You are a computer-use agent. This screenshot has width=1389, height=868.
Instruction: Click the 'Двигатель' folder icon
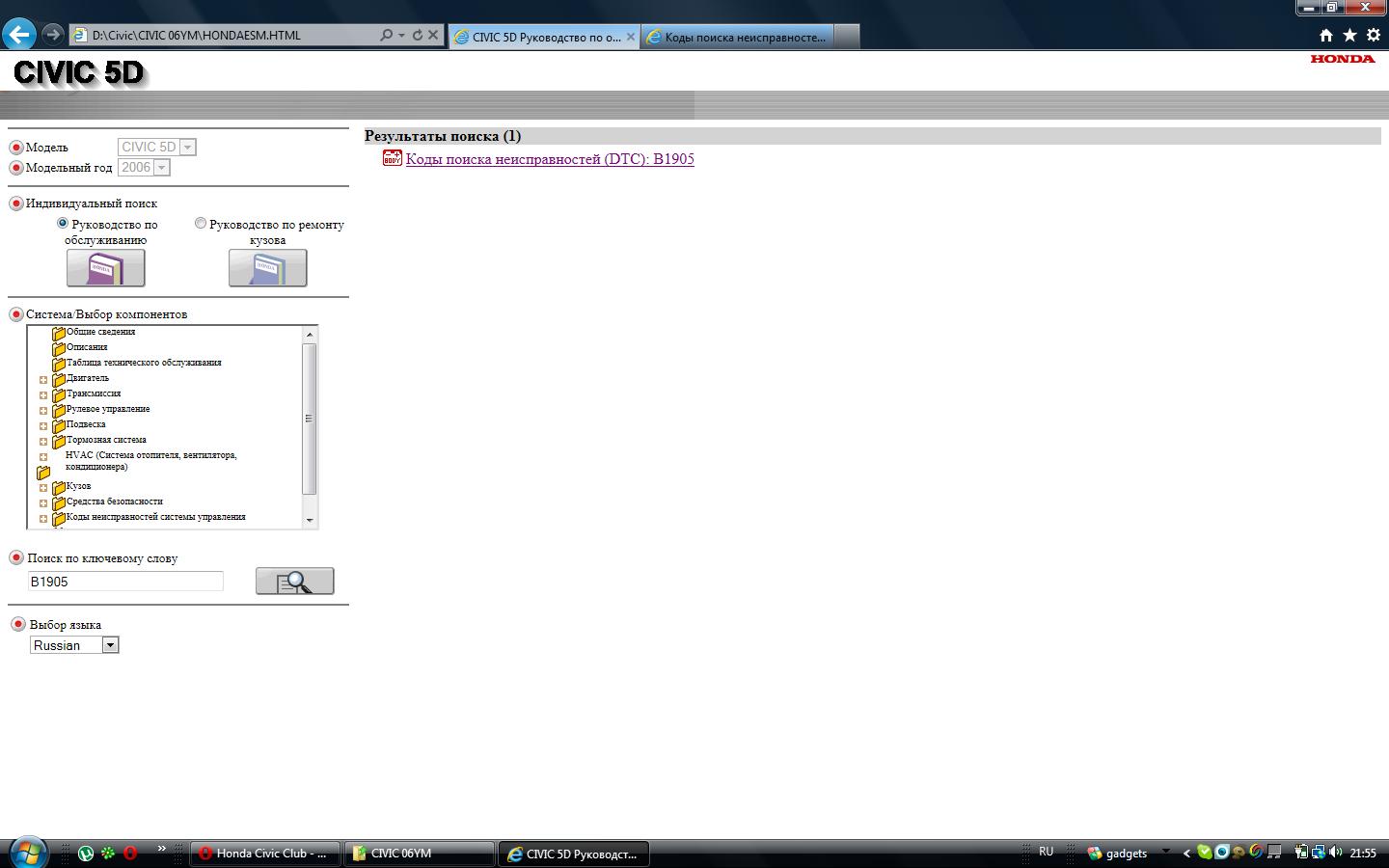58,379
